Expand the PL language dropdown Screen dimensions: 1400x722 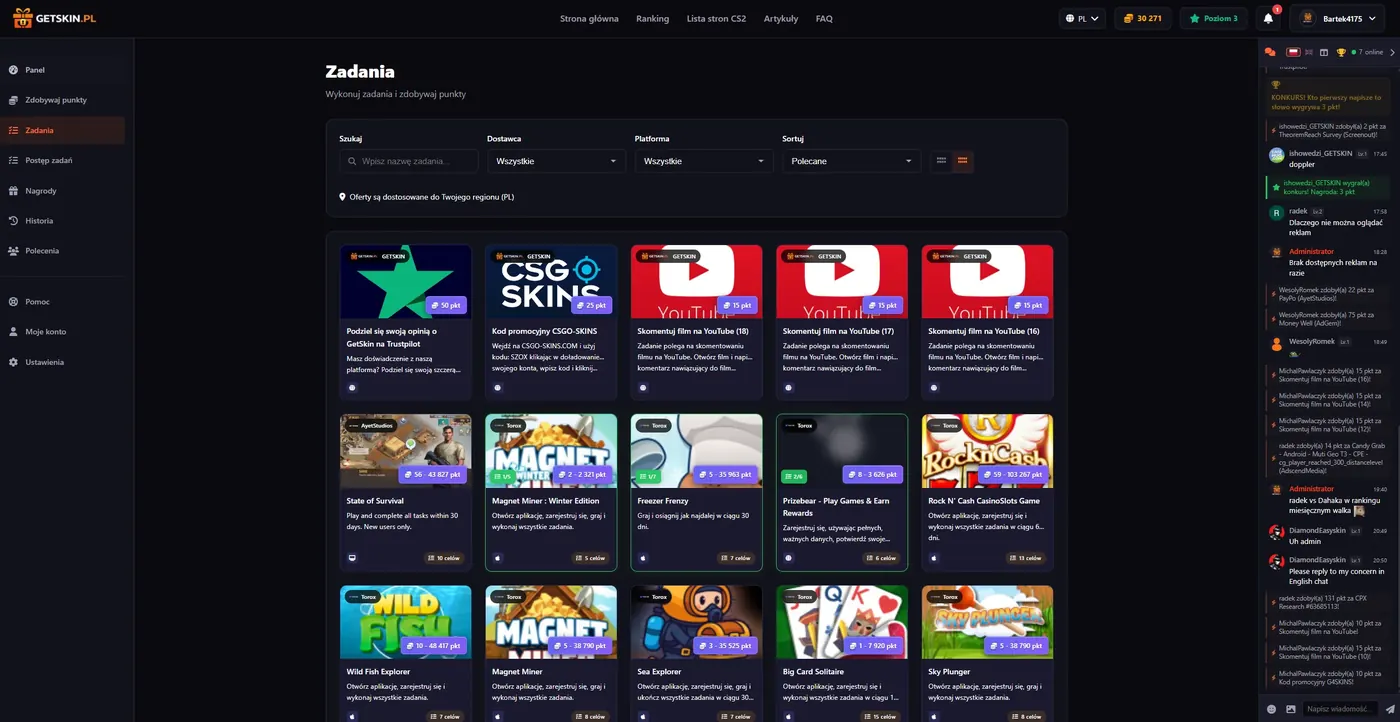(1083, 18)
